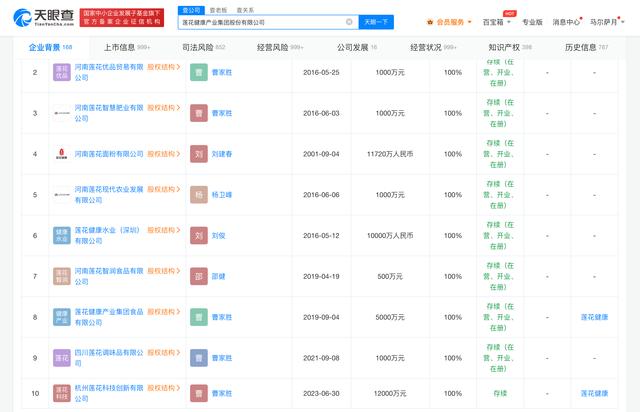Screen dimensions: 640x412
Task: Click the 杭州莲花科技 pink logo badge
Action: pyautogui.click(x=62, y=395)
